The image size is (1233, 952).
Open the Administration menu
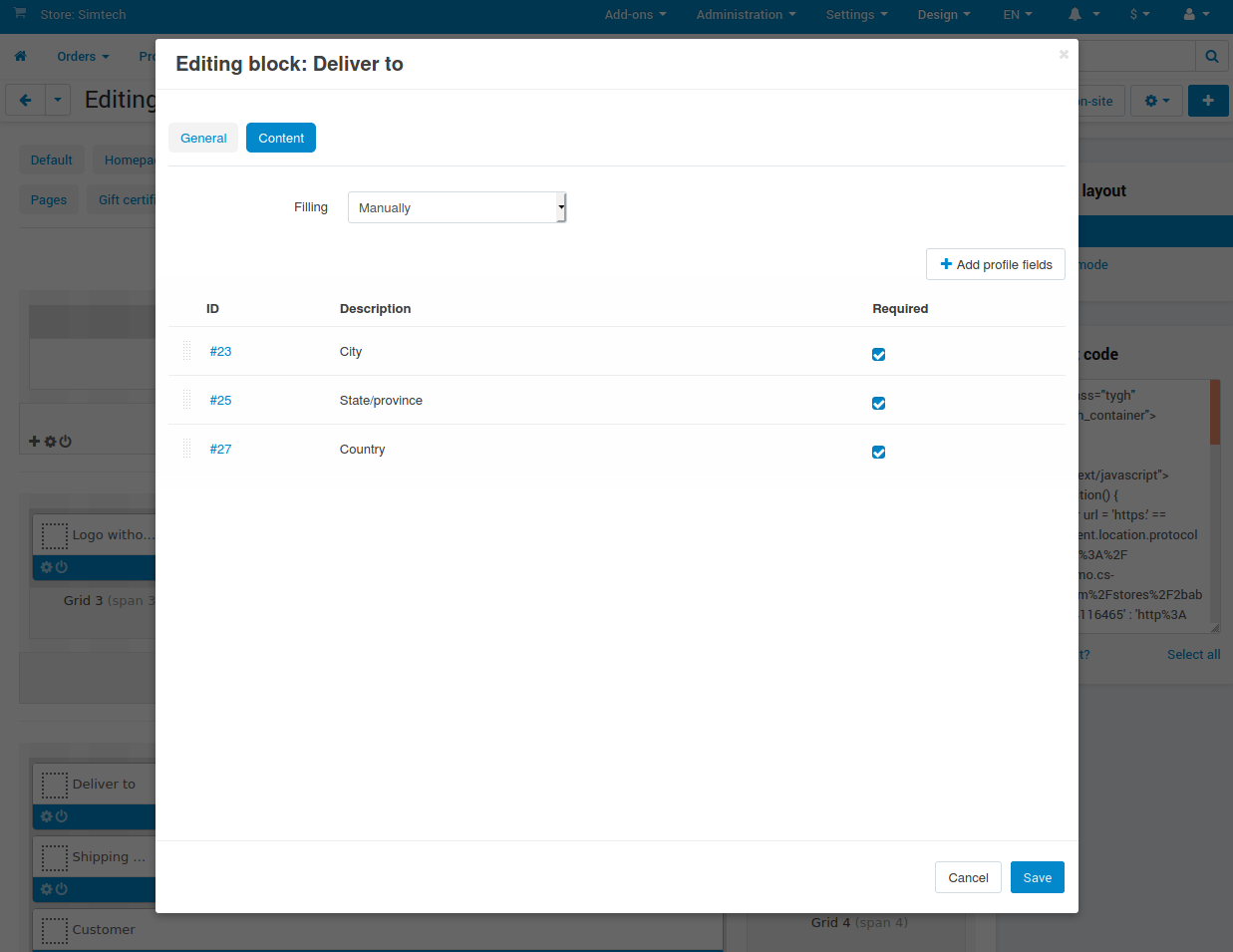click(x=746, y=15)
